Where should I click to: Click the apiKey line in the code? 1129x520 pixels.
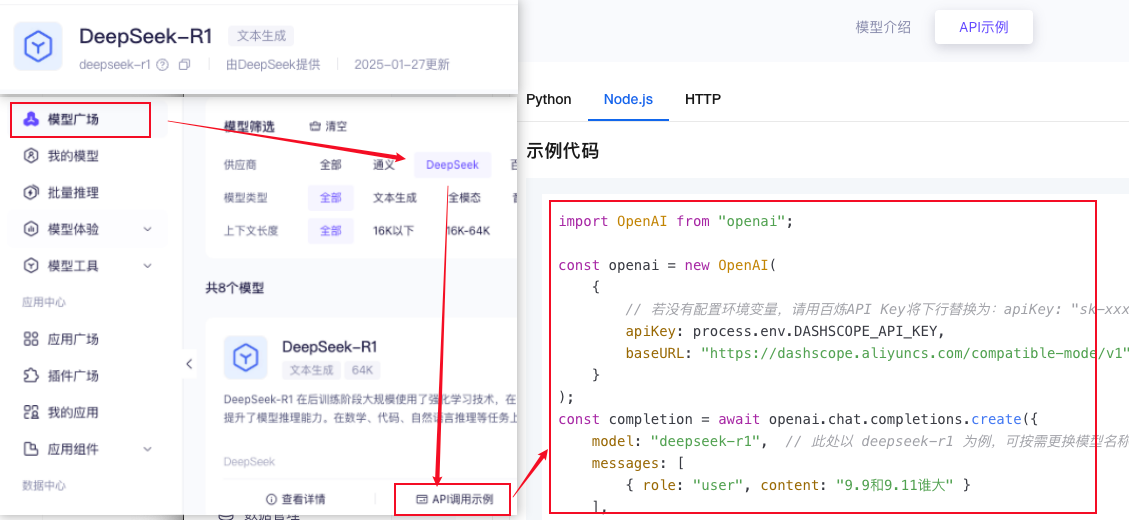coord(784,331)
